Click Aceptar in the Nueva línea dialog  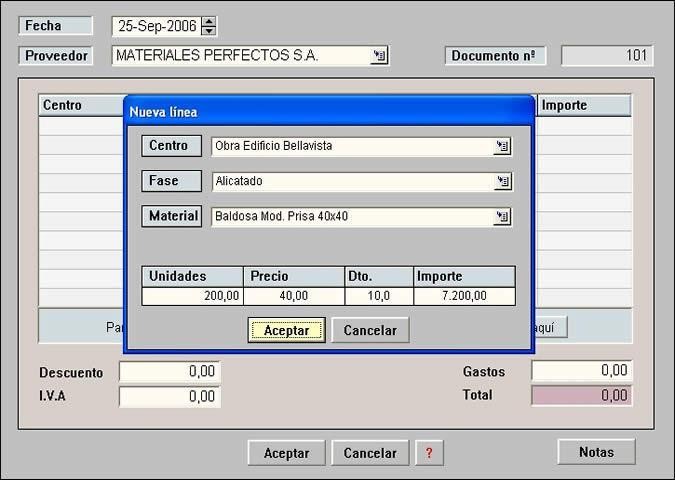pos(286,330)
